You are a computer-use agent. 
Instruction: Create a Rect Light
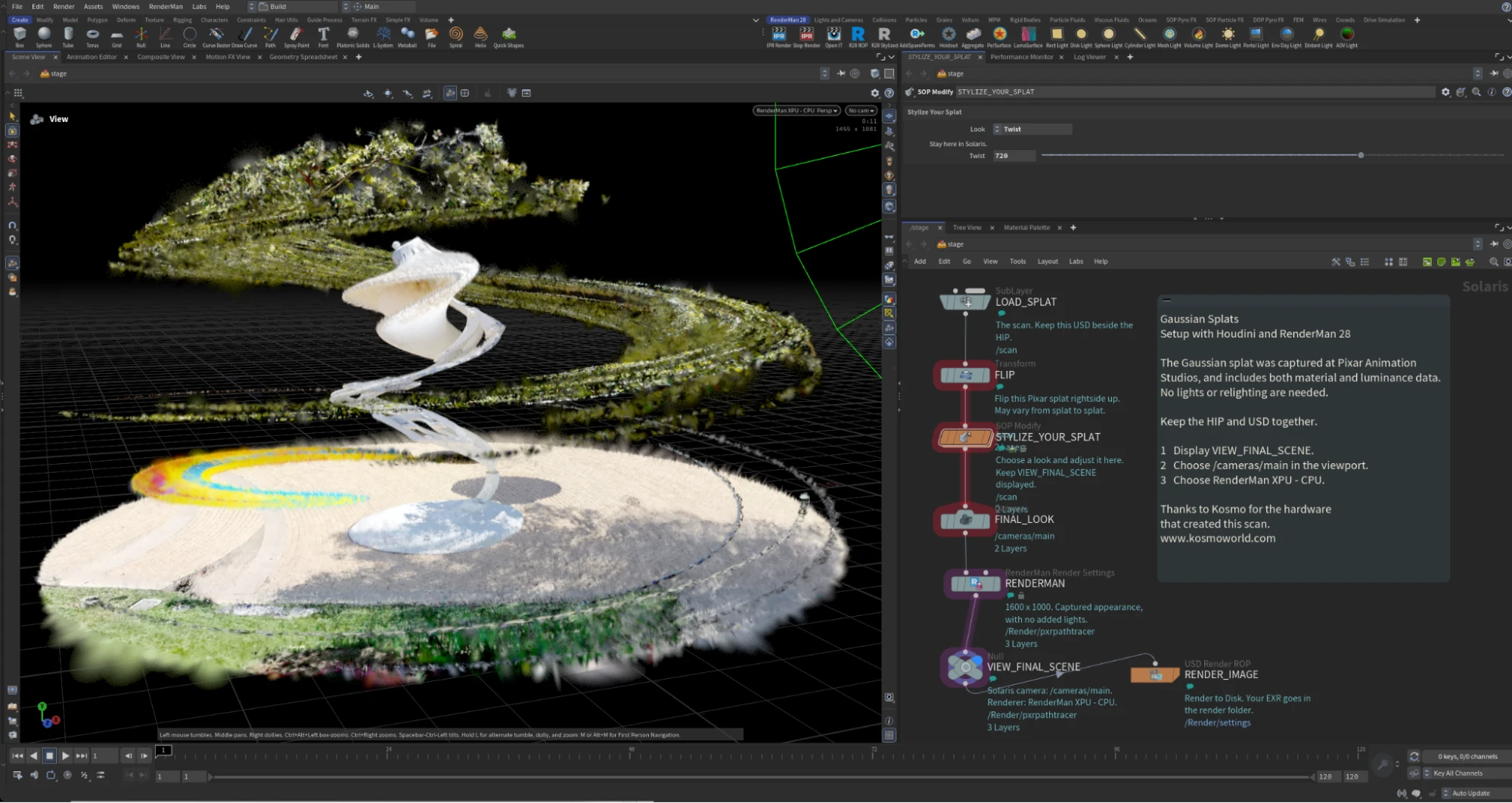tap(1057, 36)
